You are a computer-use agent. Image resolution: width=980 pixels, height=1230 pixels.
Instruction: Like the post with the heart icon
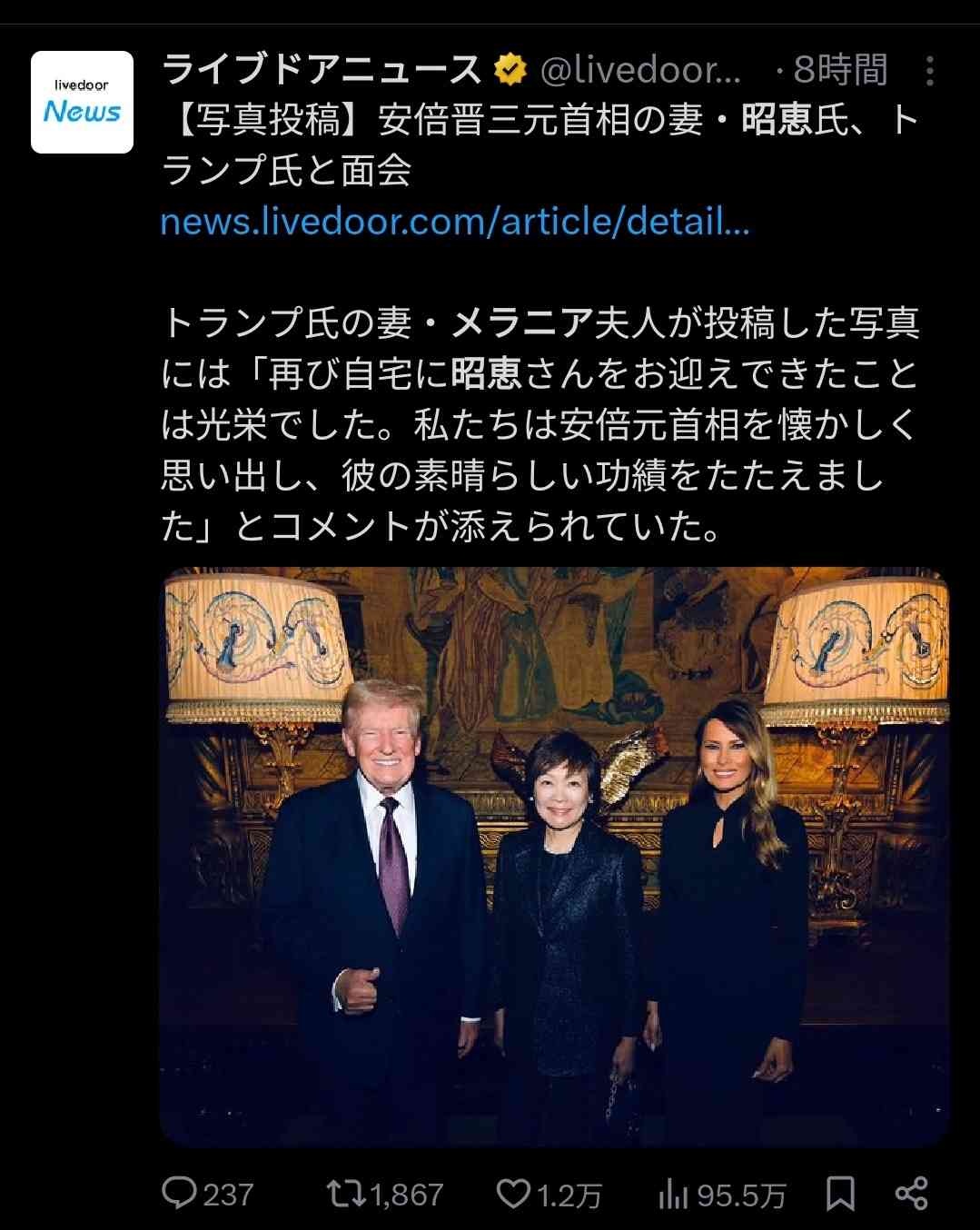click(x=513, y=1193)
